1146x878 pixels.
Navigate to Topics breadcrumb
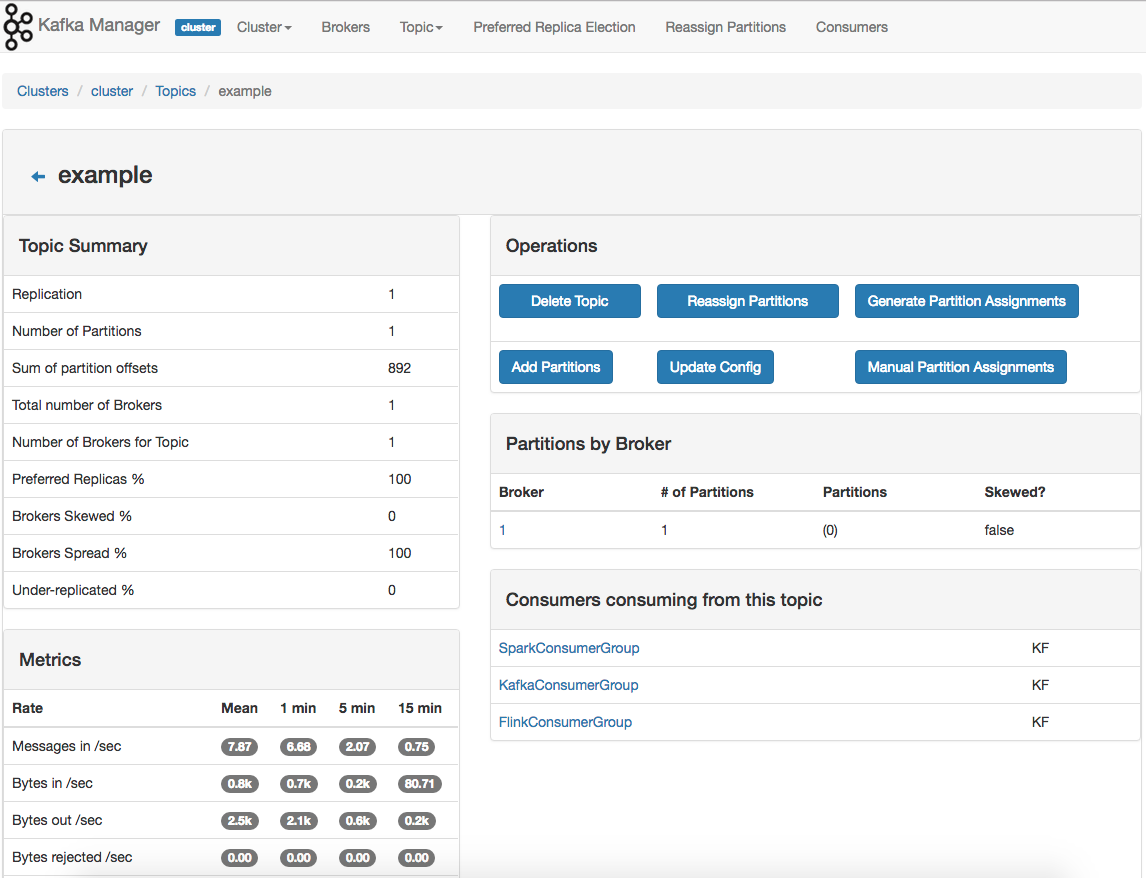pyautogui.click(x=176, y=91)
